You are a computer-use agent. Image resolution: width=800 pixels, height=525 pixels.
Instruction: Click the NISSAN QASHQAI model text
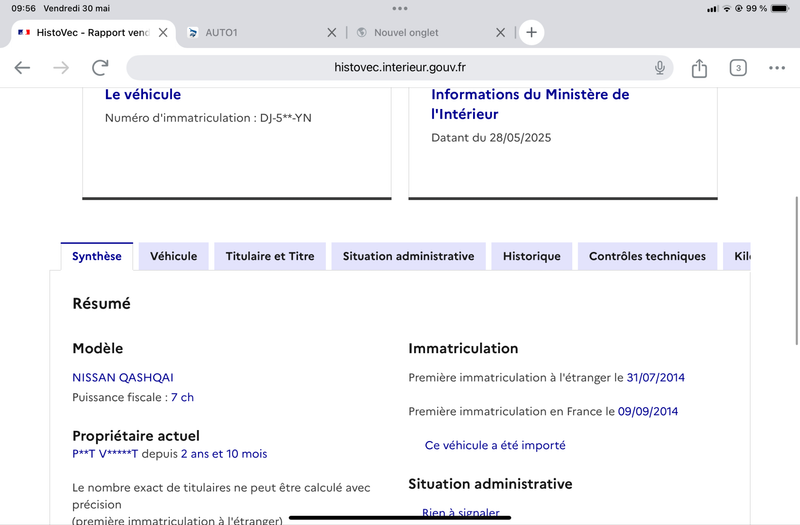[123, 378]
